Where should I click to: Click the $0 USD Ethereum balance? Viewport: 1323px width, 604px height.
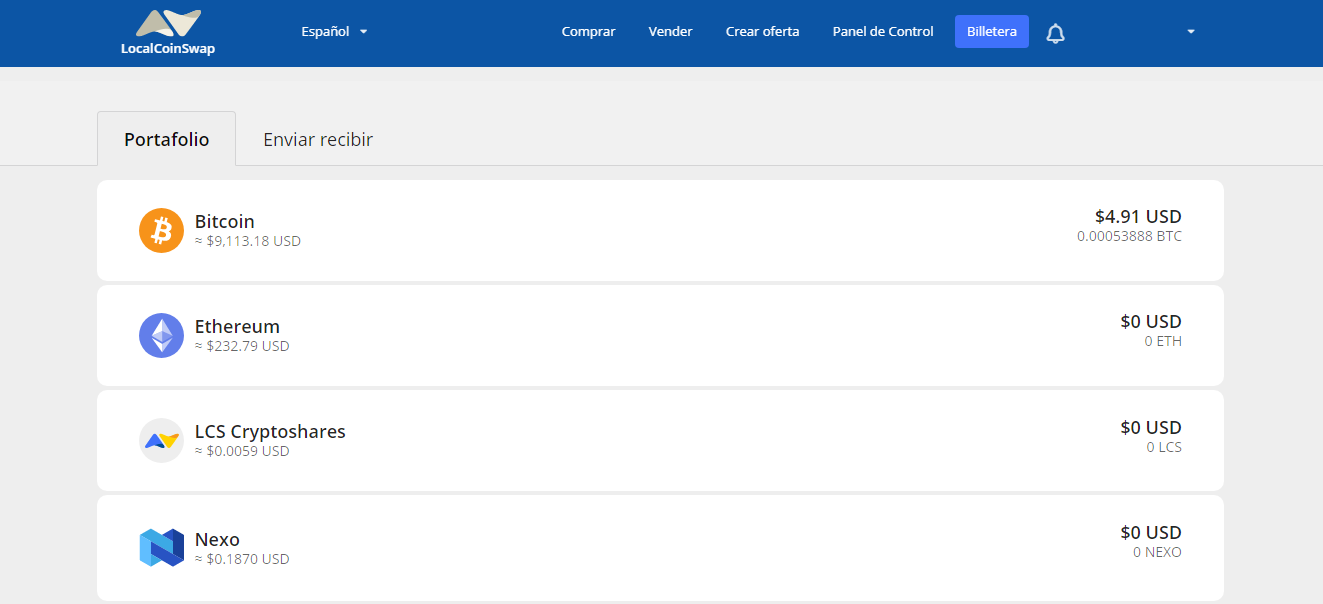[x=1151, y=321]
